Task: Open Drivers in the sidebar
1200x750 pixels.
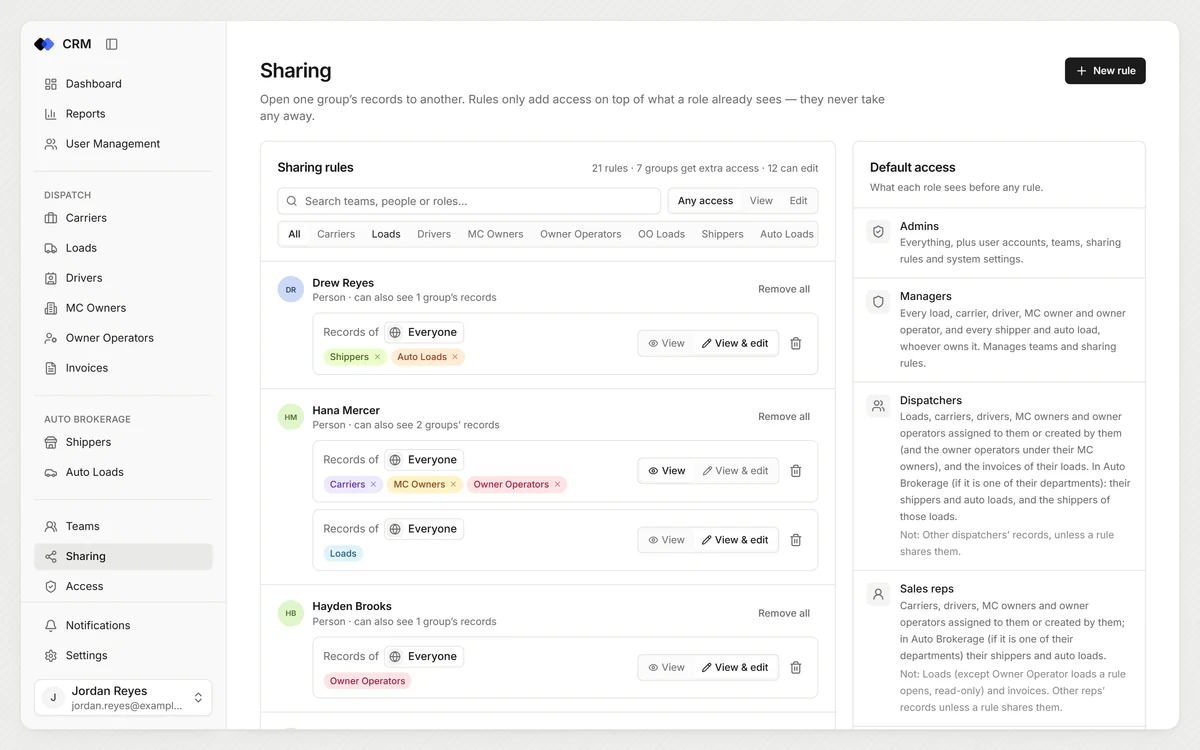Action: tap(123, 278)
